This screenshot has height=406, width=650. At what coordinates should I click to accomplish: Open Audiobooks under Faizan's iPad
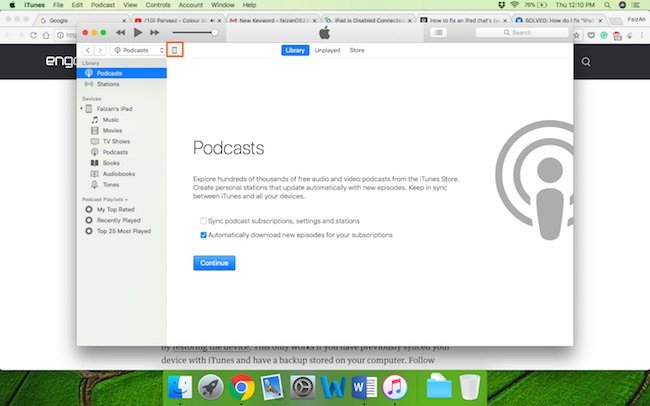click(x=119, y=173)
